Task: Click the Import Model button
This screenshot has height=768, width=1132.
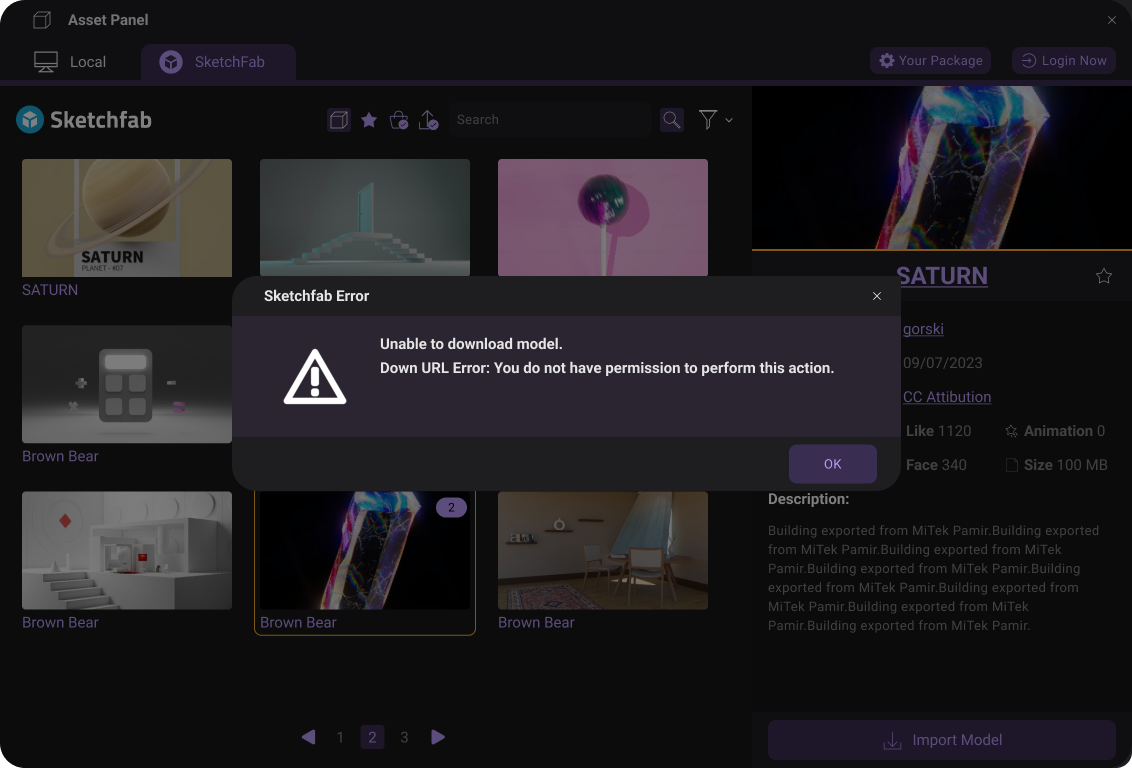Action: 941,741
